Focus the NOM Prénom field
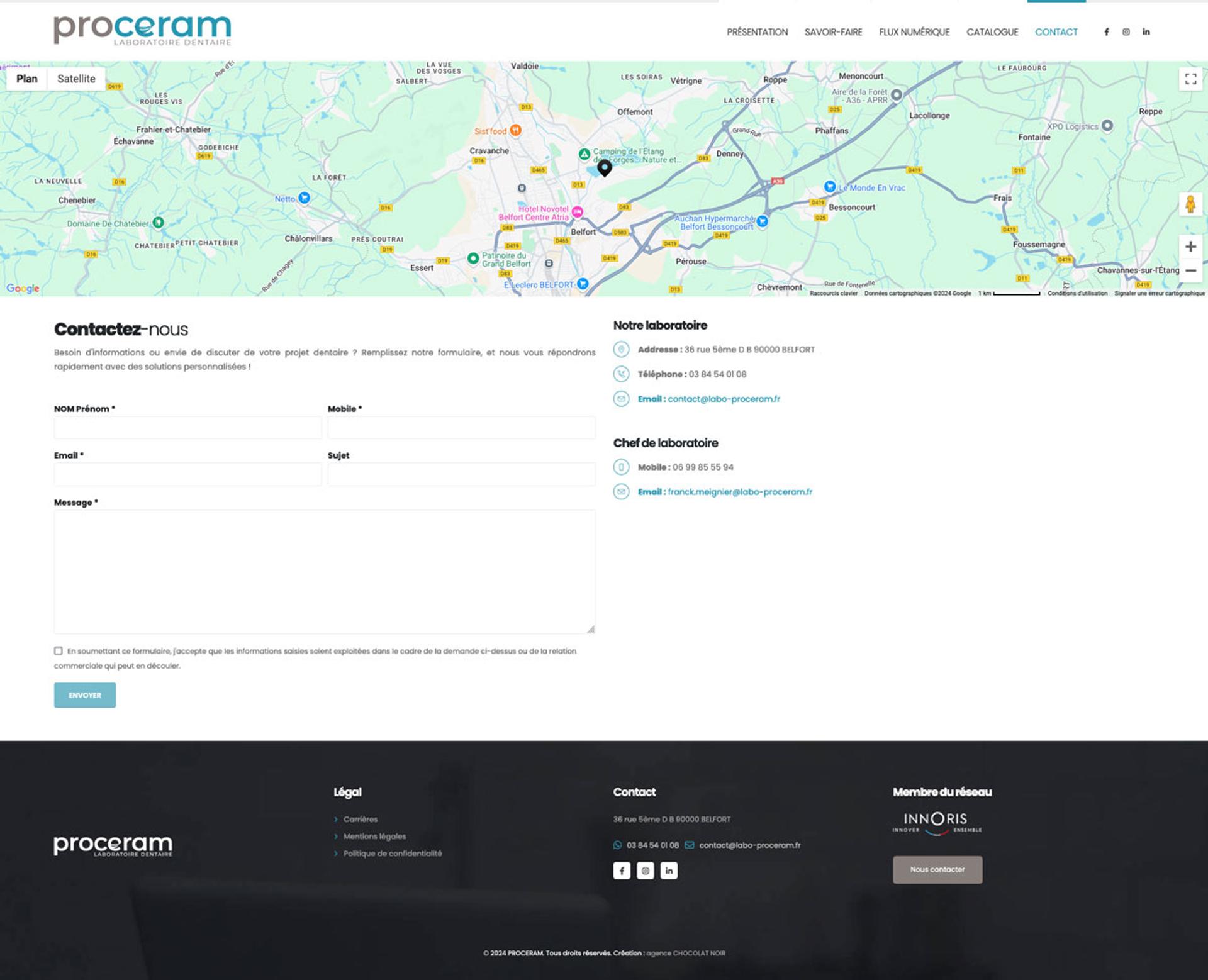Image resolution: width=1208 pixels, height=980 pixels. pos(187,428)
